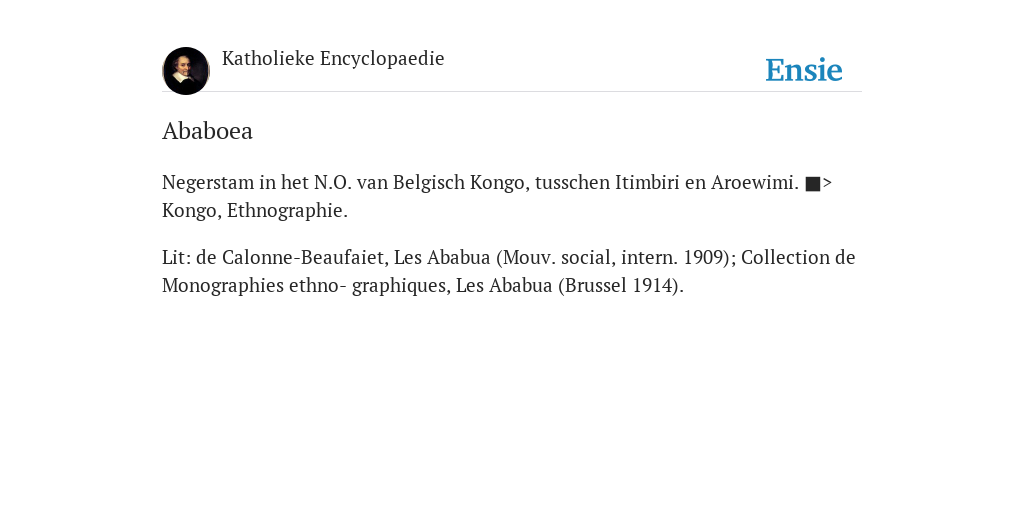Click the black square reference symbol
1024x512 pixels.
(x=812, y=184)
